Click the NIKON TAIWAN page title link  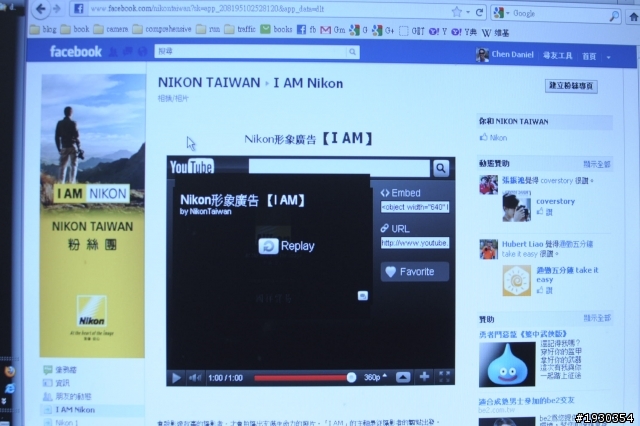coord(209,82)
